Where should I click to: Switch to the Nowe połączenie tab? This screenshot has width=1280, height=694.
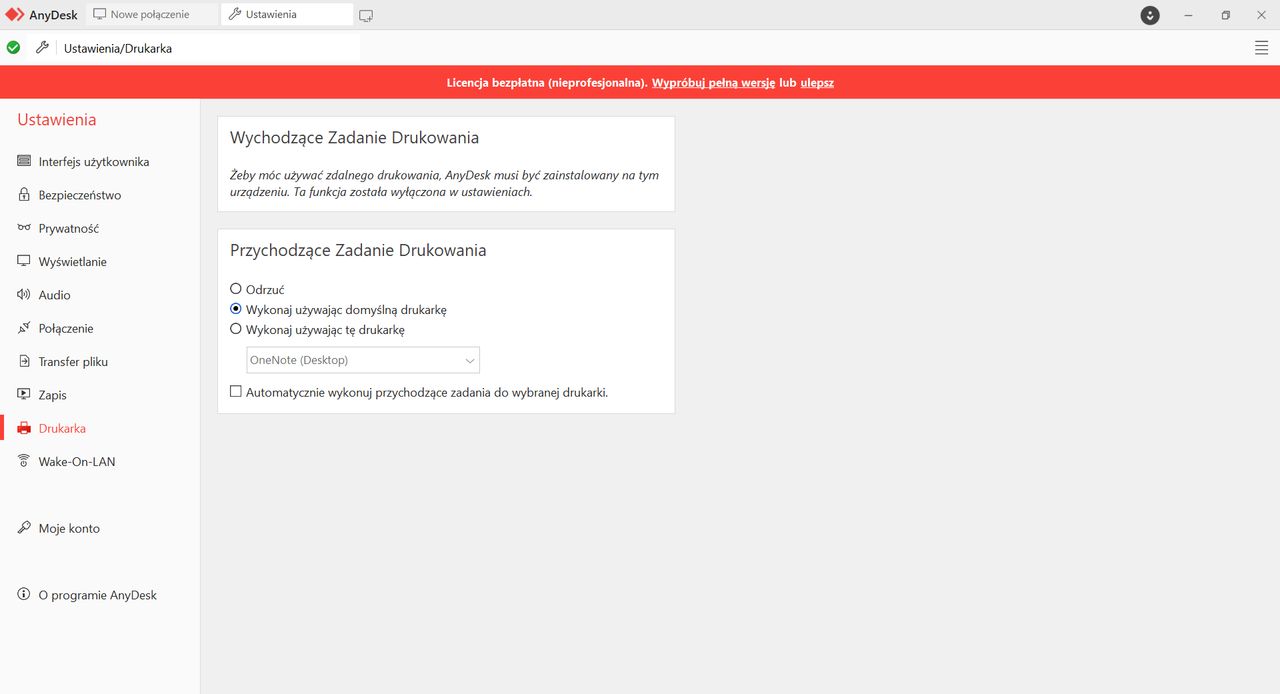click(152, 15)
